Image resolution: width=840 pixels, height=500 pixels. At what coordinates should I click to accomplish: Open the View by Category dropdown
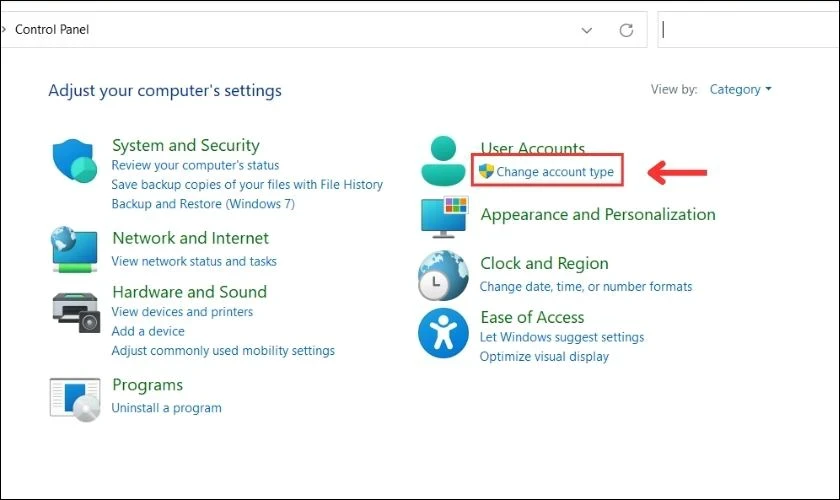[740, 89]
